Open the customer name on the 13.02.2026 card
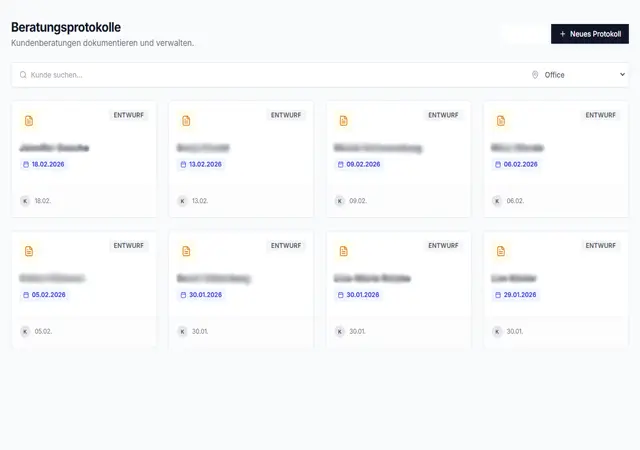 point(203,147)
